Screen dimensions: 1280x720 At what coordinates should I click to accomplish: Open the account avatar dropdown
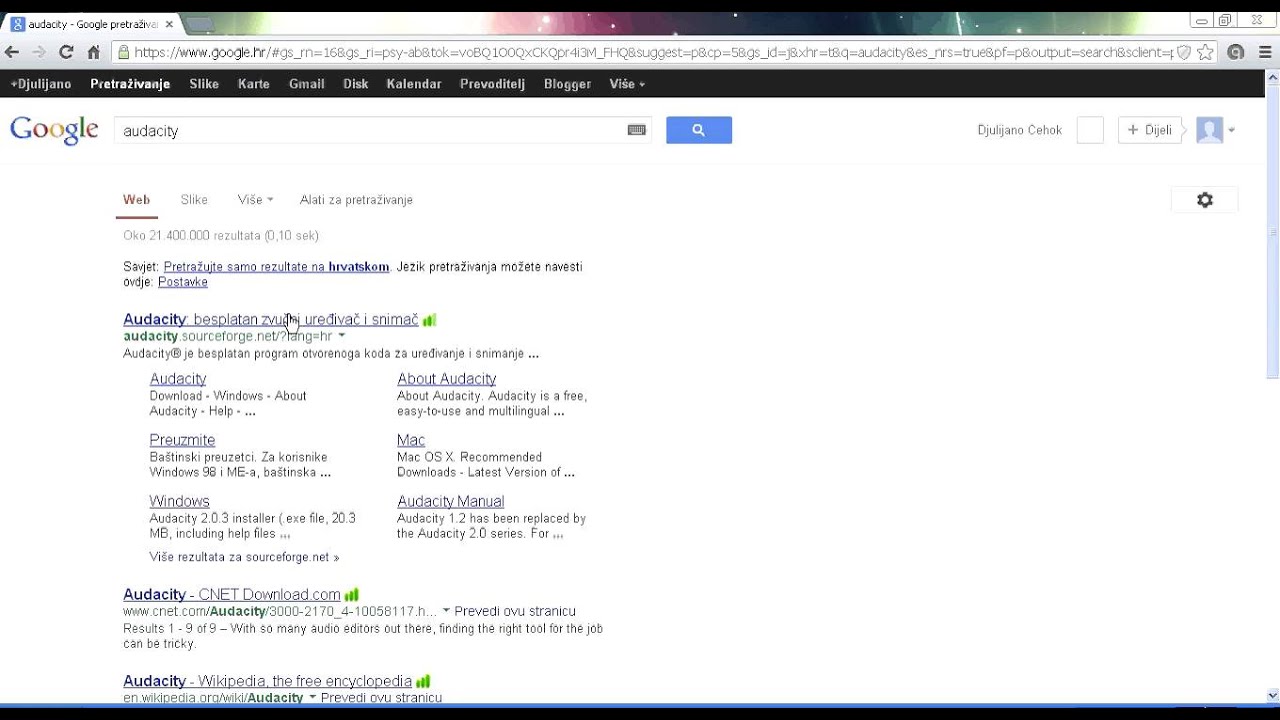pyautogui.click(x=1216, y=130)
